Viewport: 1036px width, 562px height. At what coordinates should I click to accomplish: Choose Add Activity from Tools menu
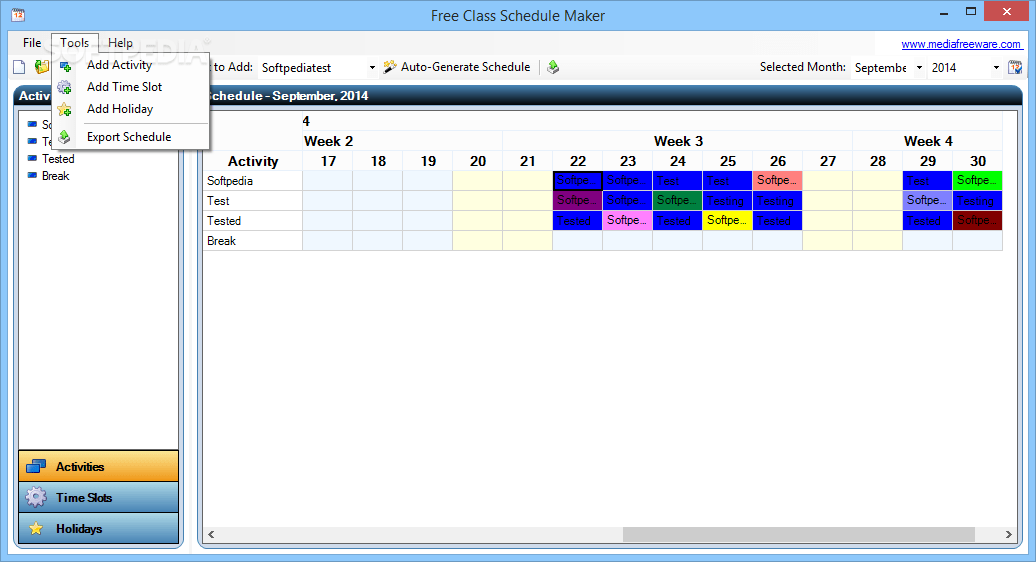[x=131, y=65]
